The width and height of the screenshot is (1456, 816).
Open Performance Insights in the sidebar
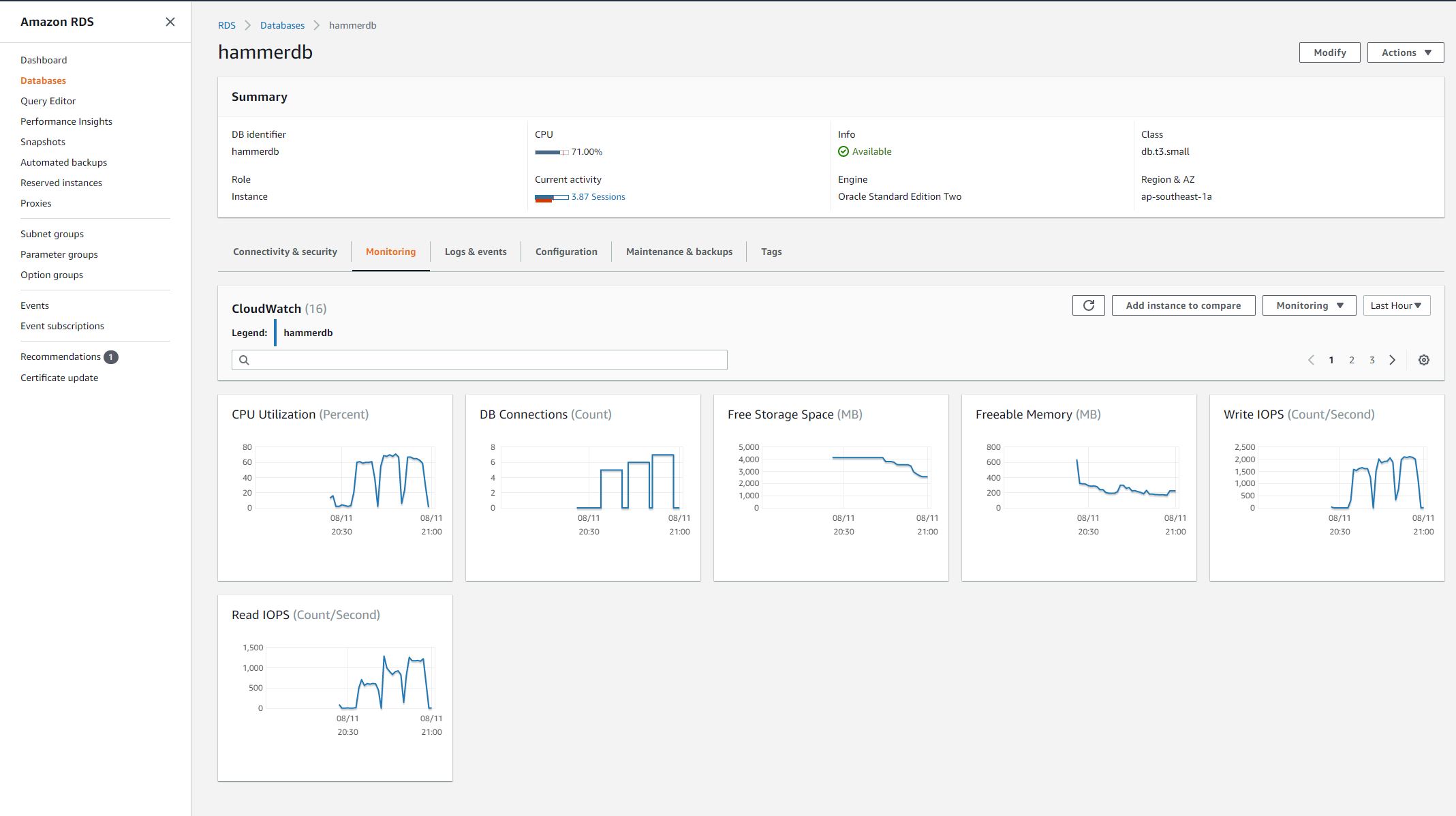[x=66, y=121]
